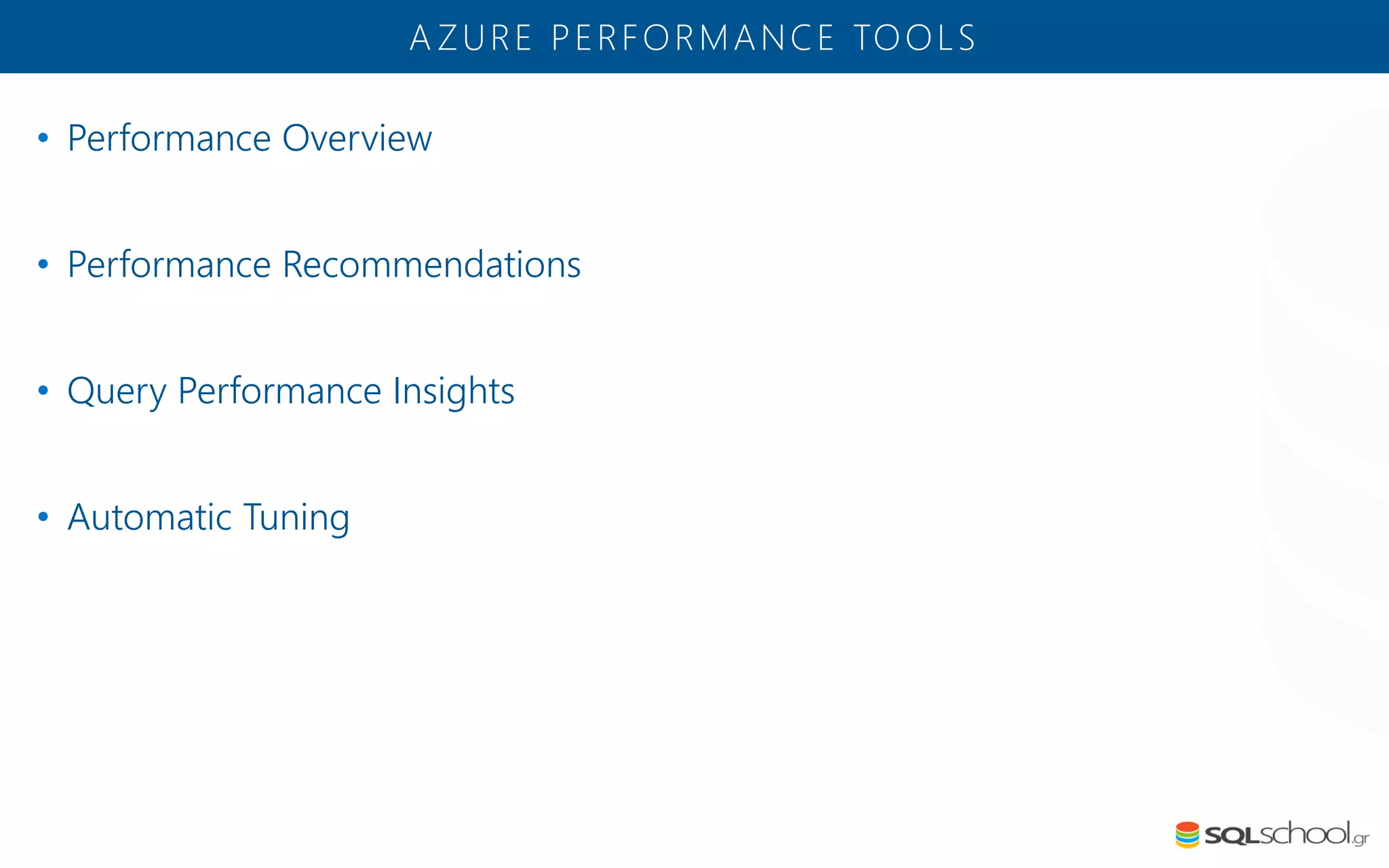1389x868 pixels.
Task: Click Performance in the Recommendations bullet line
Action: tap(169, 264)
